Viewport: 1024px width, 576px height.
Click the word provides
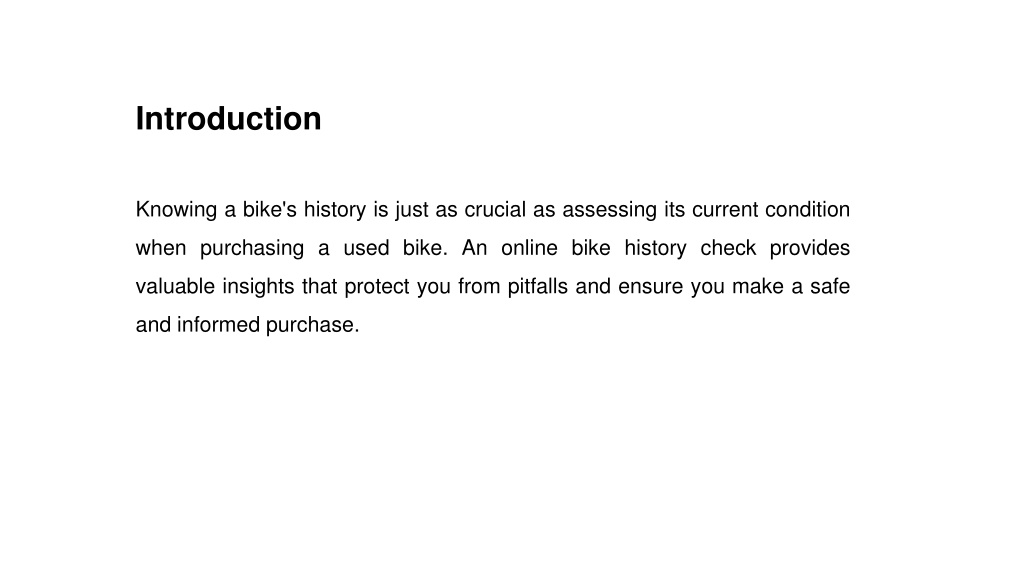pyautogui.click(x=810, y=249)
